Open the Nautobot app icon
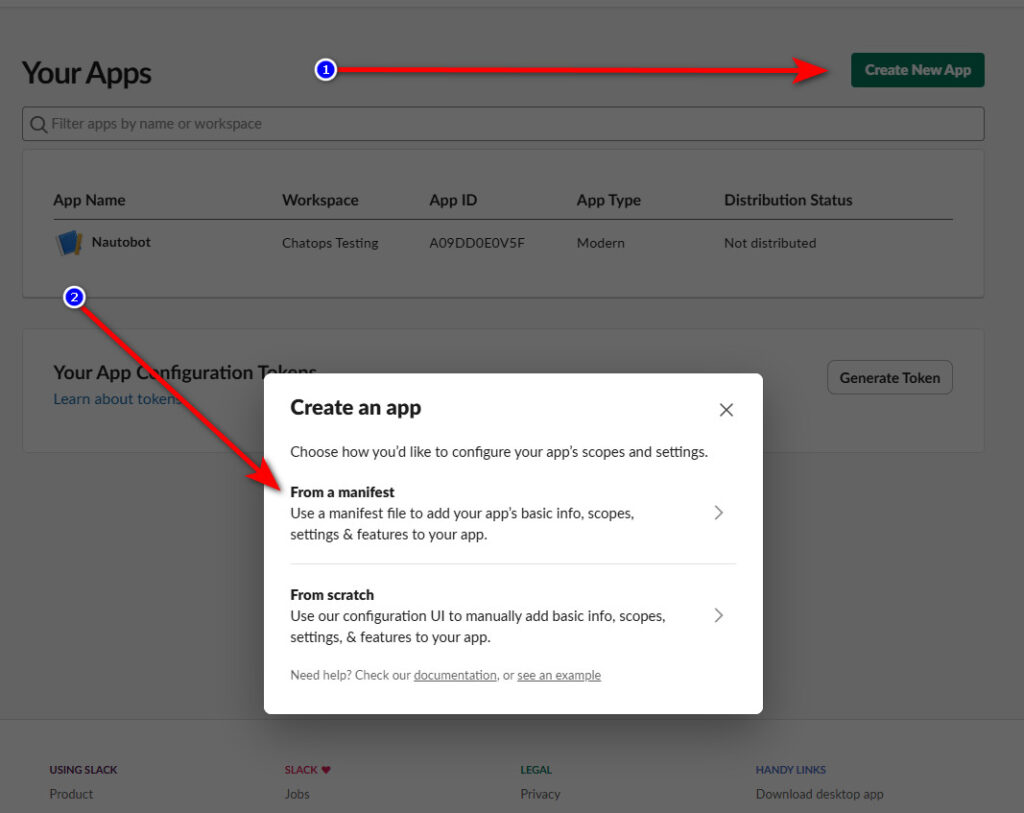1024x813 pixels. point(69,242)
